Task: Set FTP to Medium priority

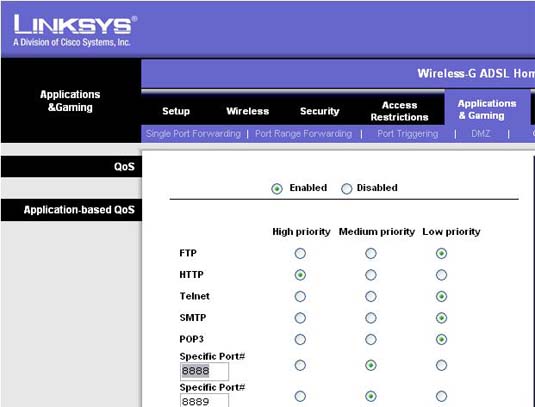Action: 371,253
